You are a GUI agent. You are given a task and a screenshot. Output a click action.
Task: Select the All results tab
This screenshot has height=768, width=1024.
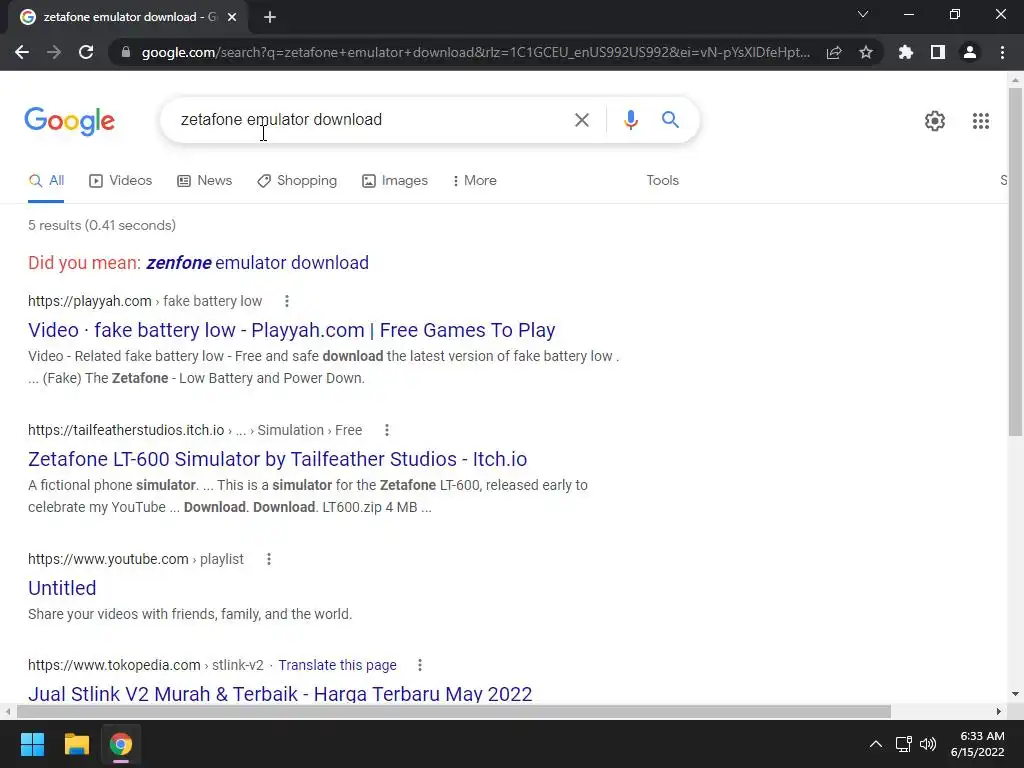tap(46, 180)
